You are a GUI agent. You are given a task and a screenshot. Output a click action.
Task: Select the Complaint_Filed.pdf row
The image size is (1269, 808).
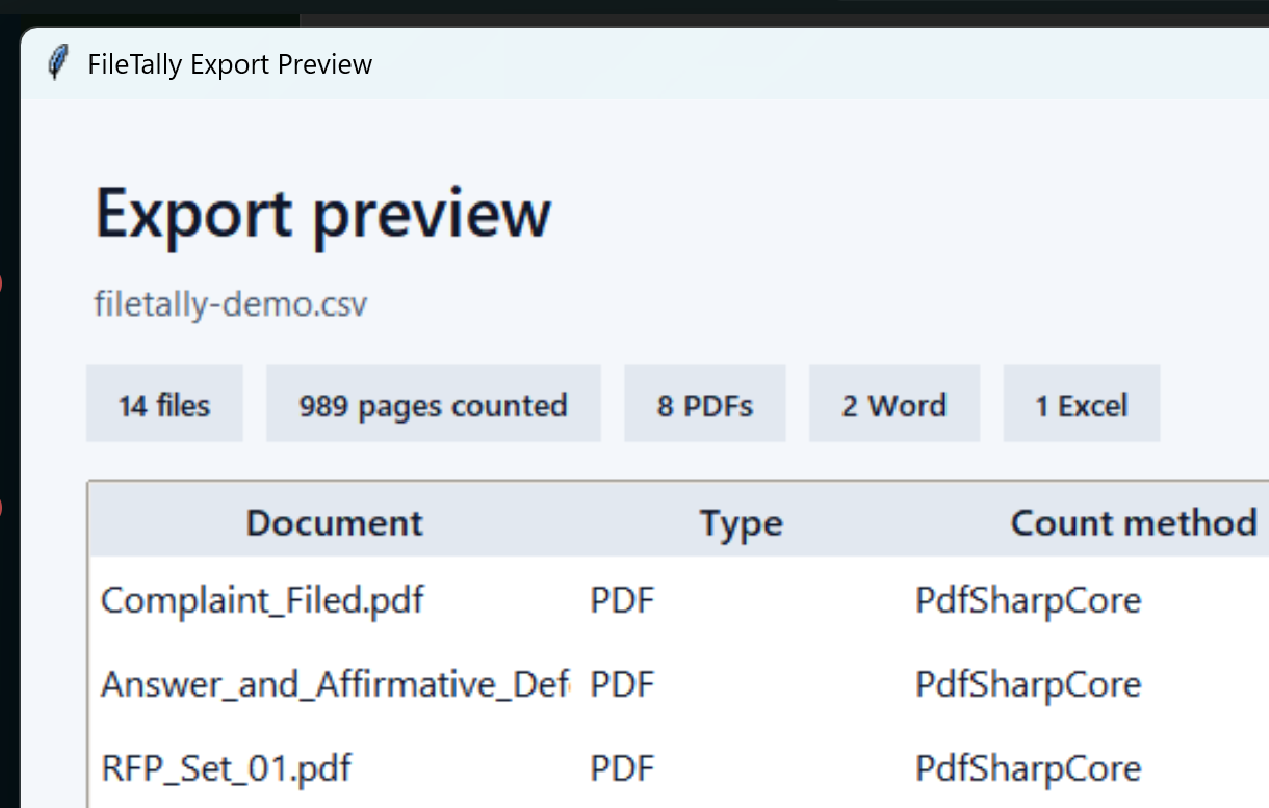tap(262, 600)
